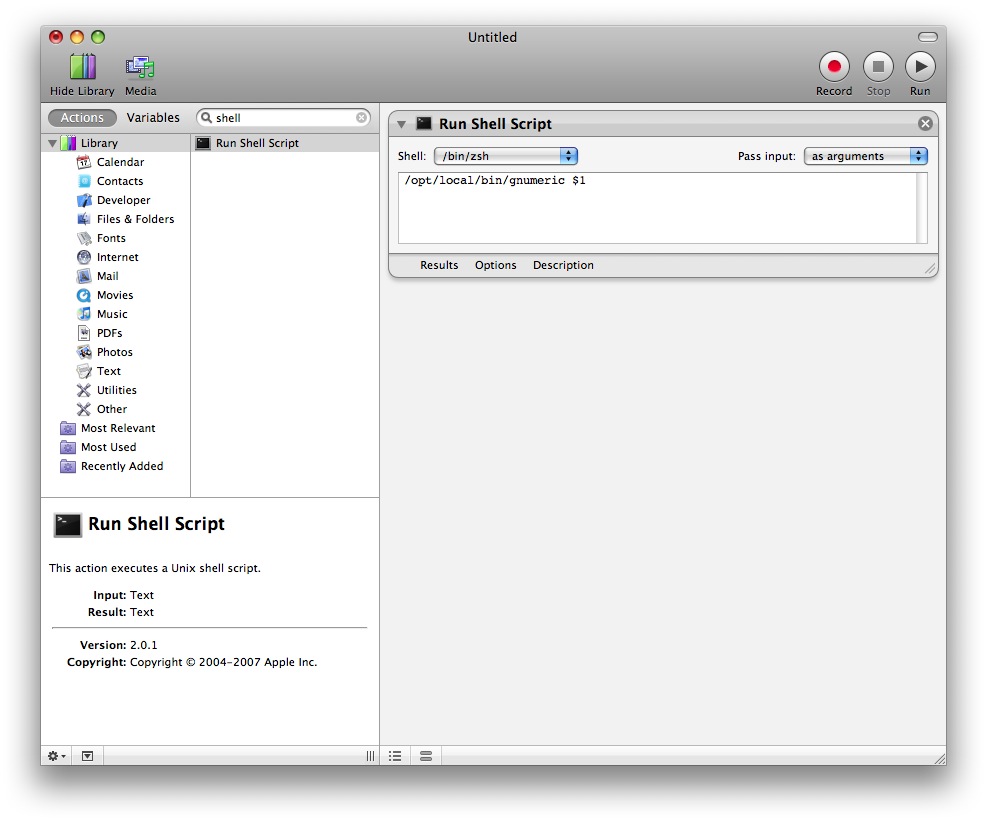Select the Calendar category icon
This screenshot has width=987, height=821.
click(x=84, y=162)
